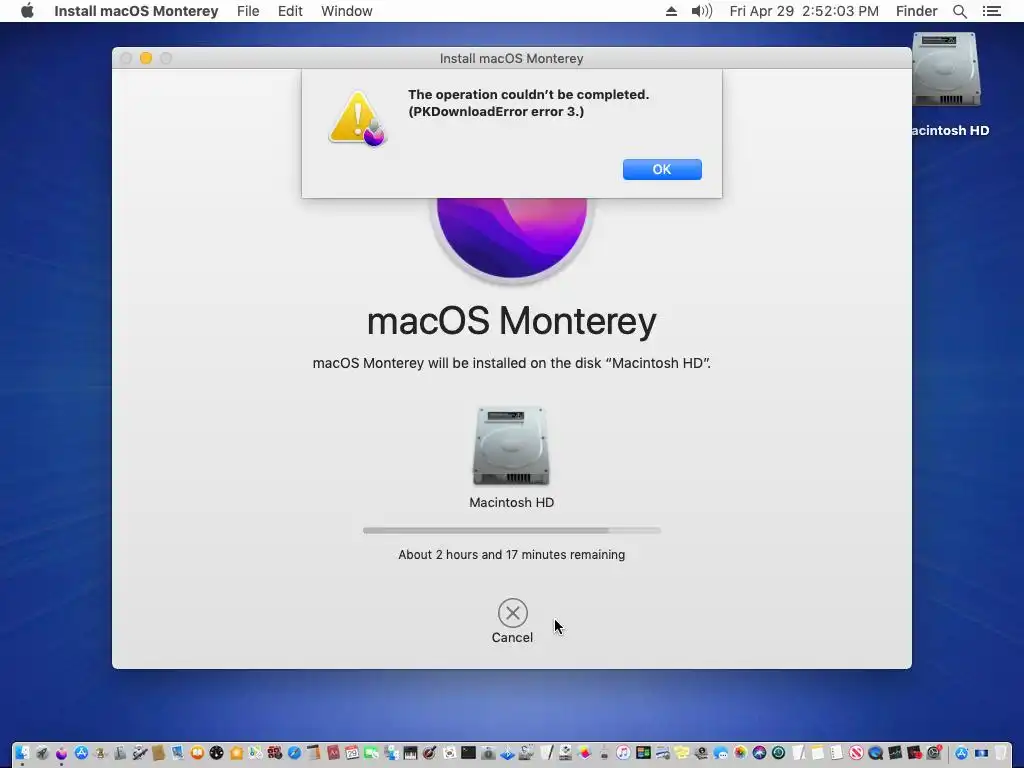Open Stocks chart icon in the Dock
The image size is (1024, 768).
pyautogui.click(x=895, y=753)
